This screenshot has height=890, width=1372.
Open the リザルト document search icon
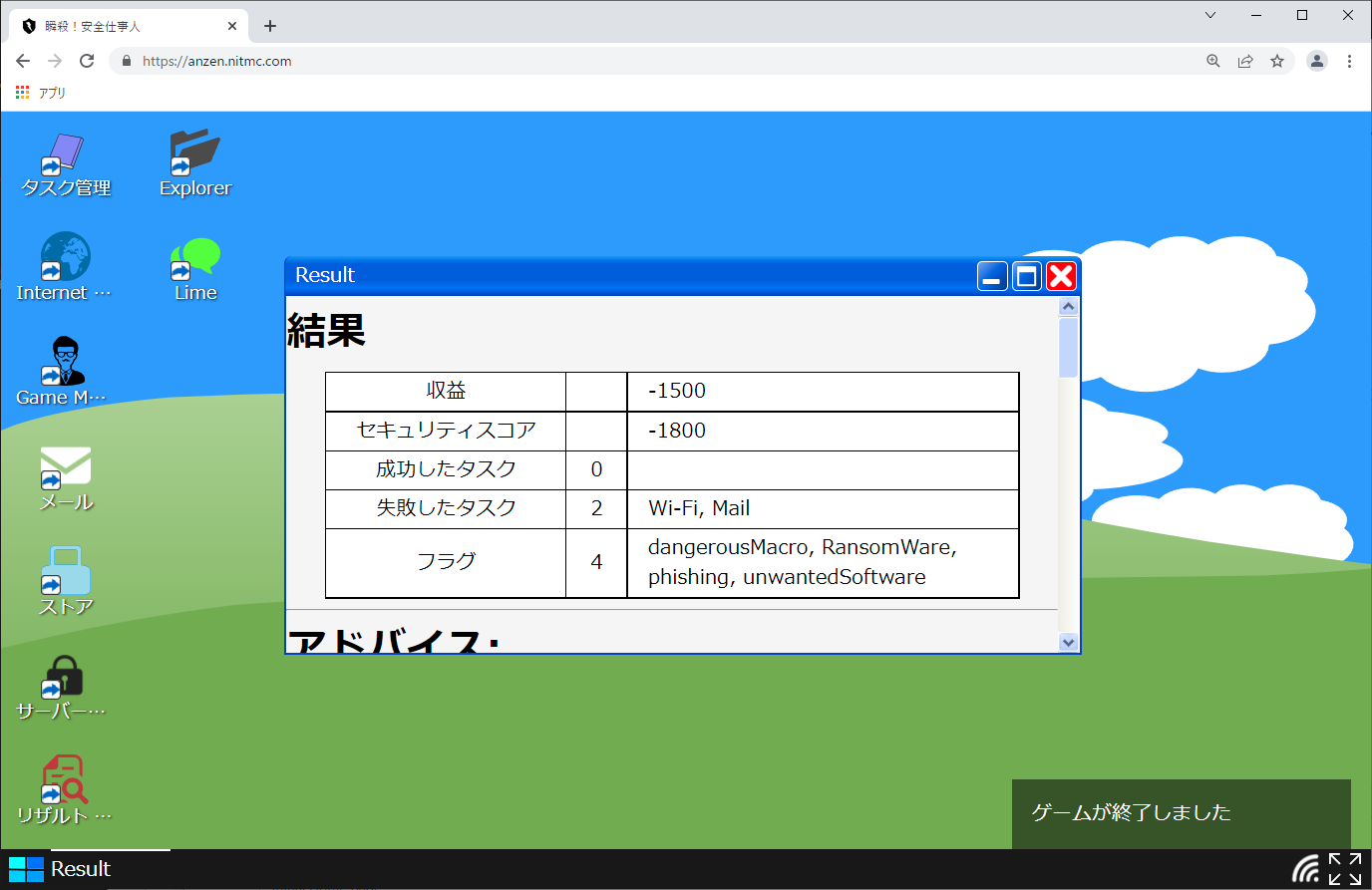64,790
